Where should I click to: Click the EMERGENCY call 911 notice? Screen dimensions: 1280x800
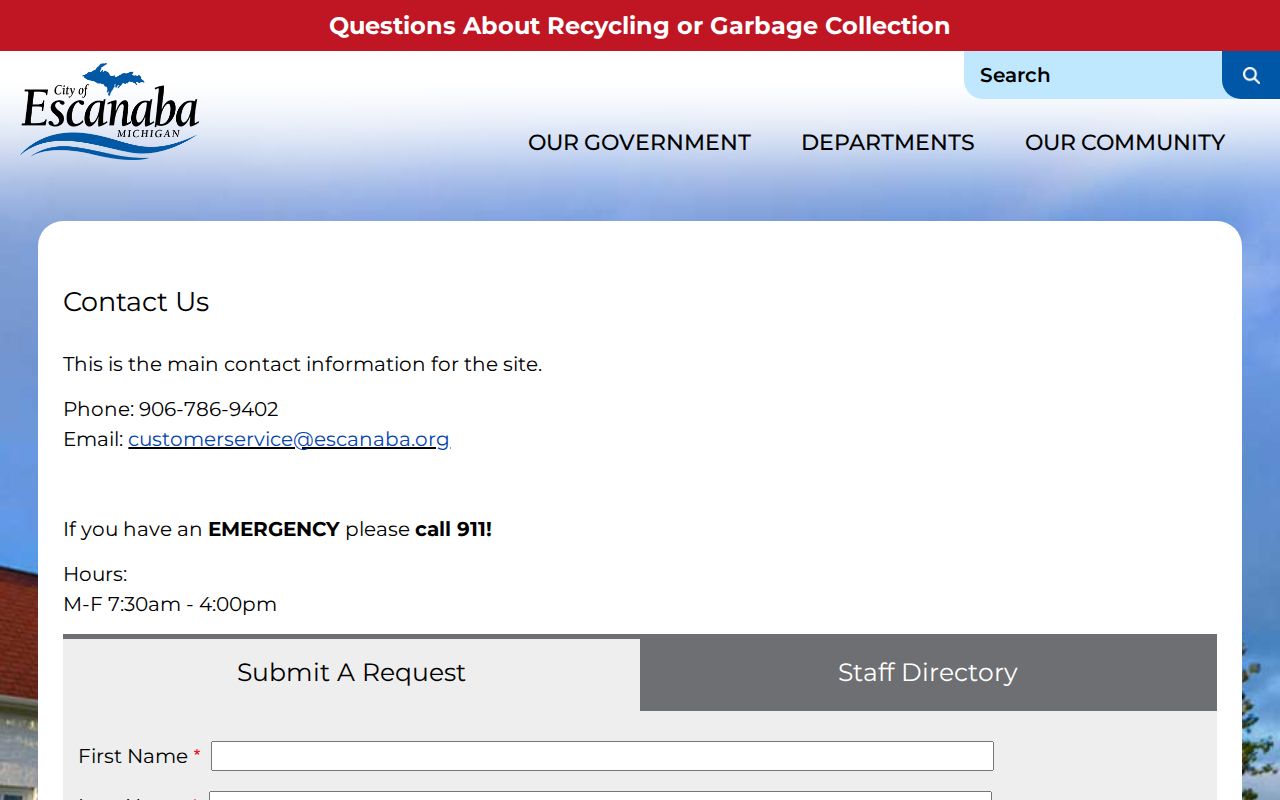pyautogui.click(x=277, y=529)
